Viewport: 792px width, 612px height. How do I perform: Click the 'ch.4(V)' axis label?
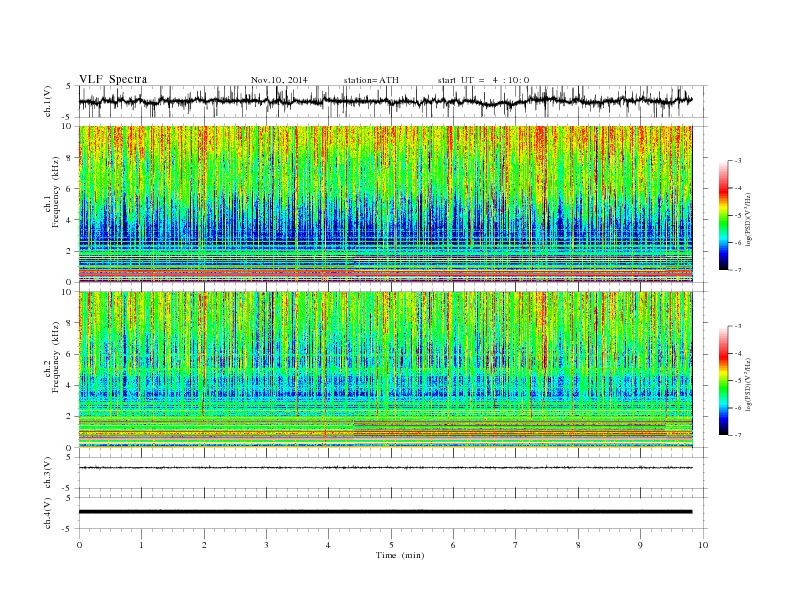point(48,513)
